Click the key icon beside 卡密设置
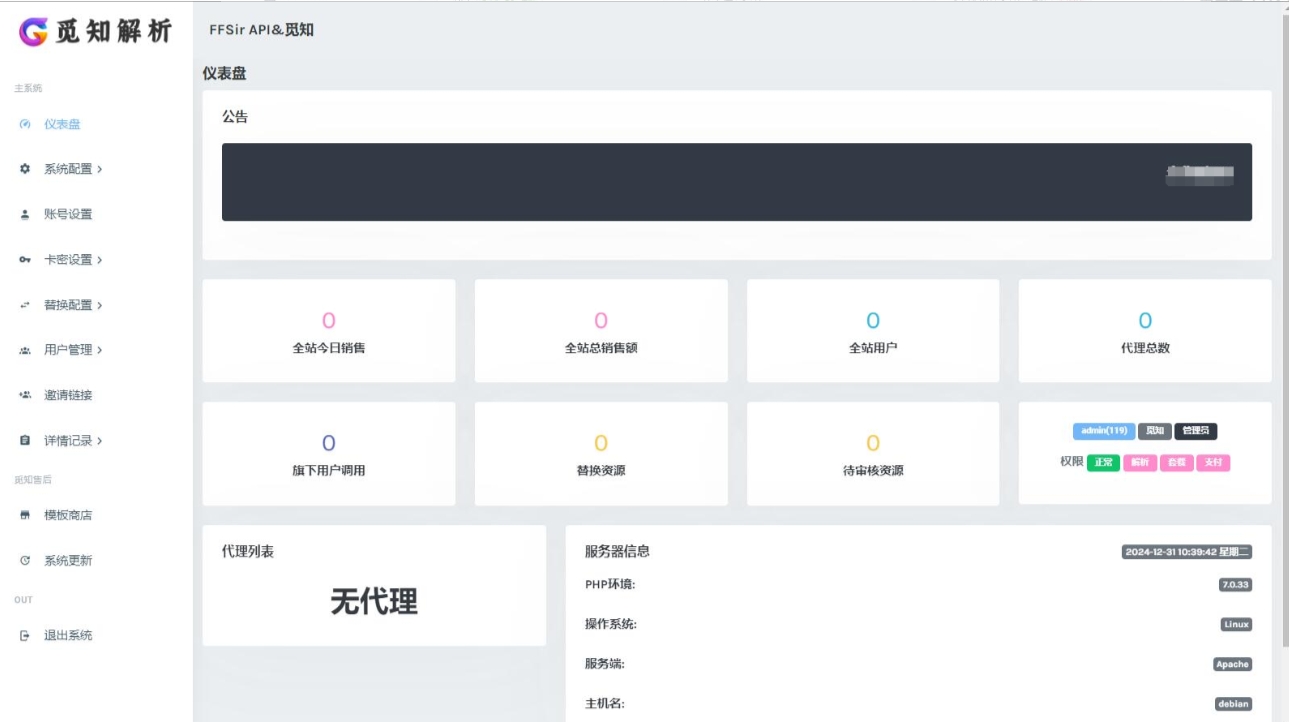The image size is (1289, 722). tap(25, 260)
